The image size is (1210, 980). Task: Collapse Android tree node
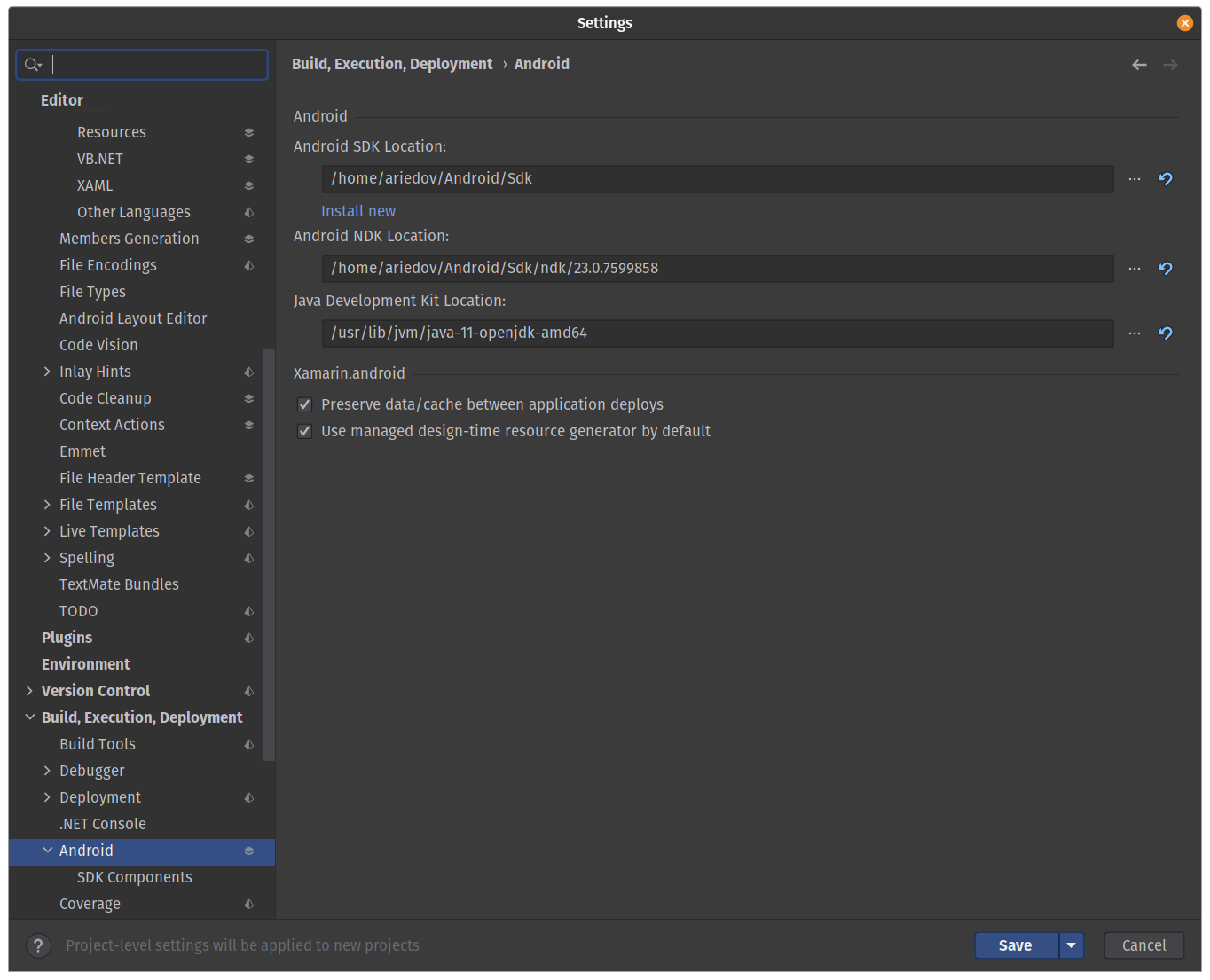tap(47, 851)
